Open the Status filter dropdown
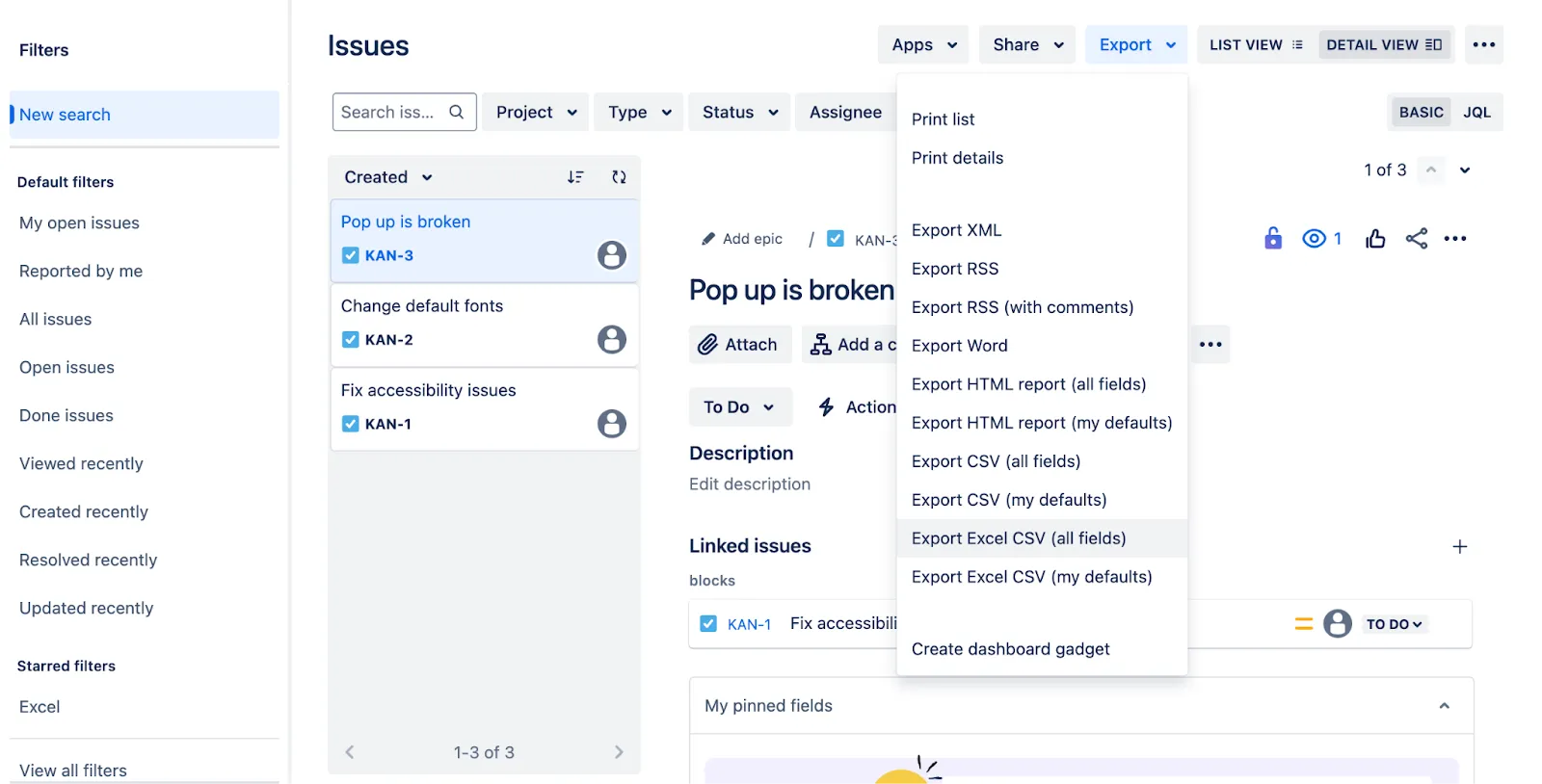This screenshot has width=1542, height=784. [x=739, y=112]
